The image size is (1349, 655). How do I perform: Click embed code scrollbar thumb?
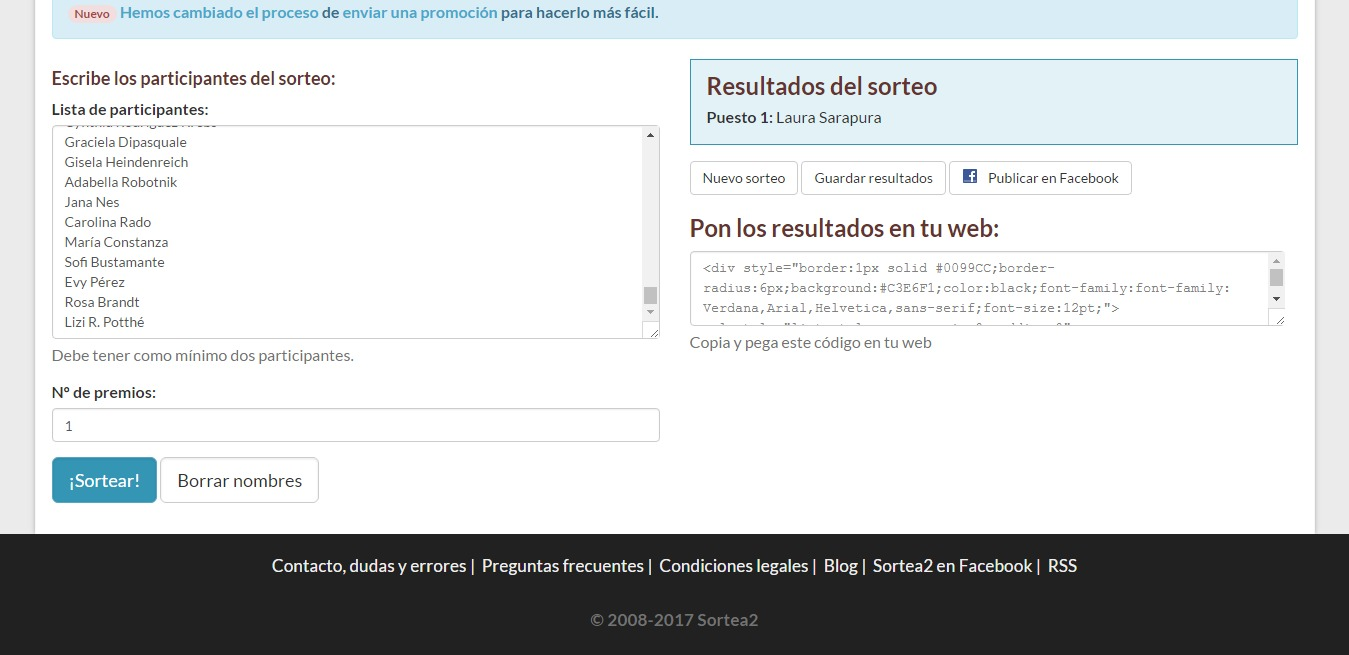[1276, 277]
